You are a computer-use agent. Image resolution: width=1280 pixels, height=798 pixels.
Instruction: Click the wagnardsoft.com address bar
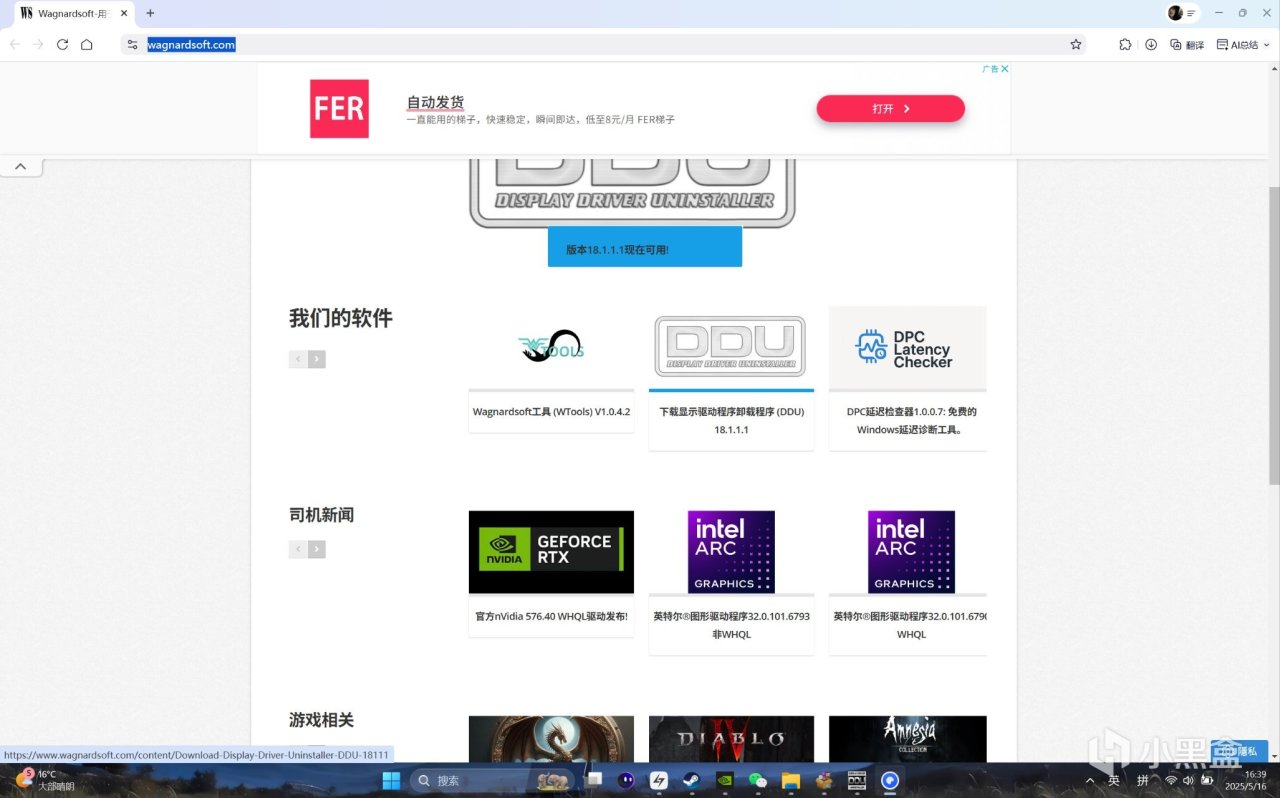pyautogui.click(x=604, y=44)
